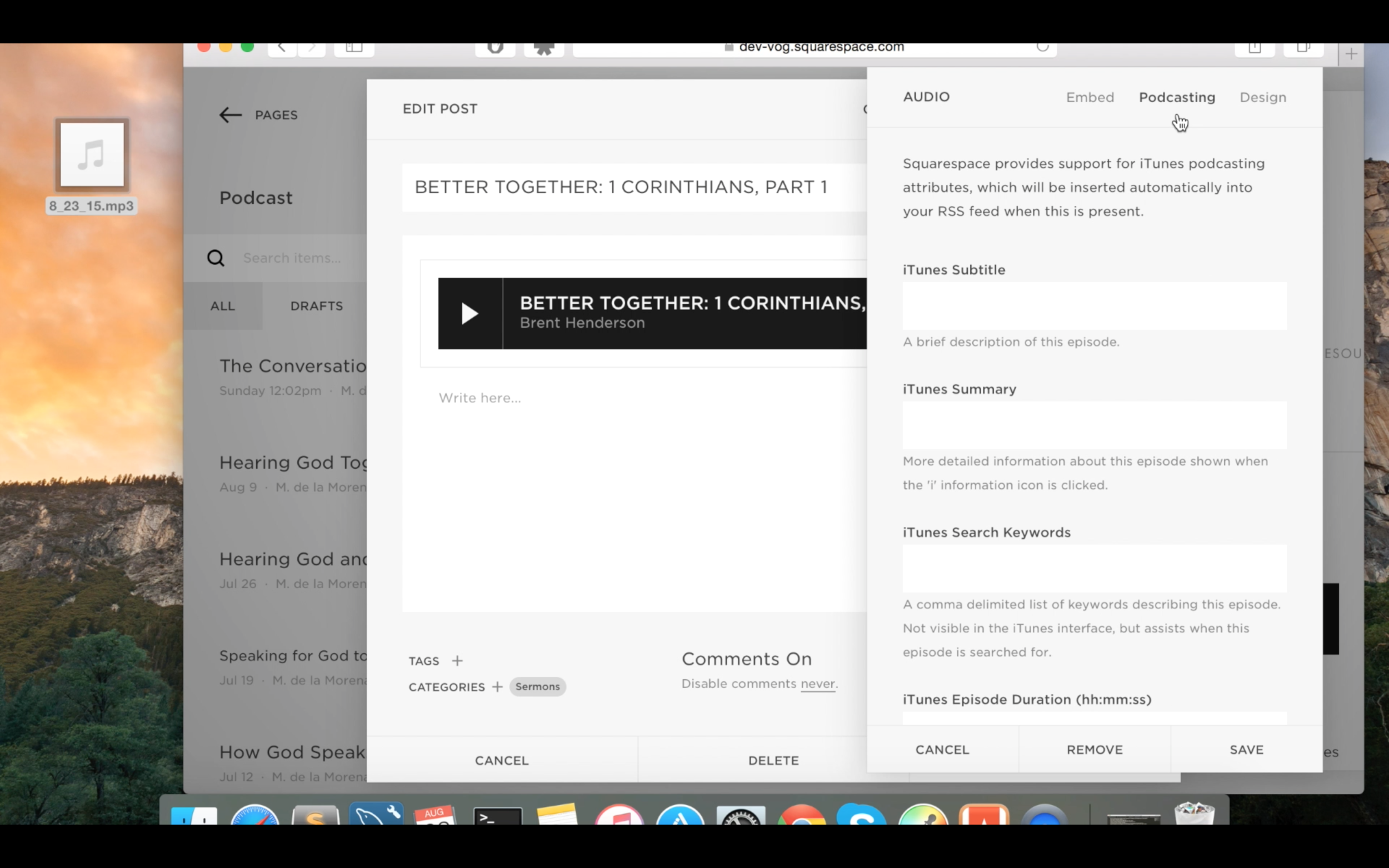The image size is (1389, 868).
Task: Switch to the Design tab
Action: click(x=1263, y=97)
